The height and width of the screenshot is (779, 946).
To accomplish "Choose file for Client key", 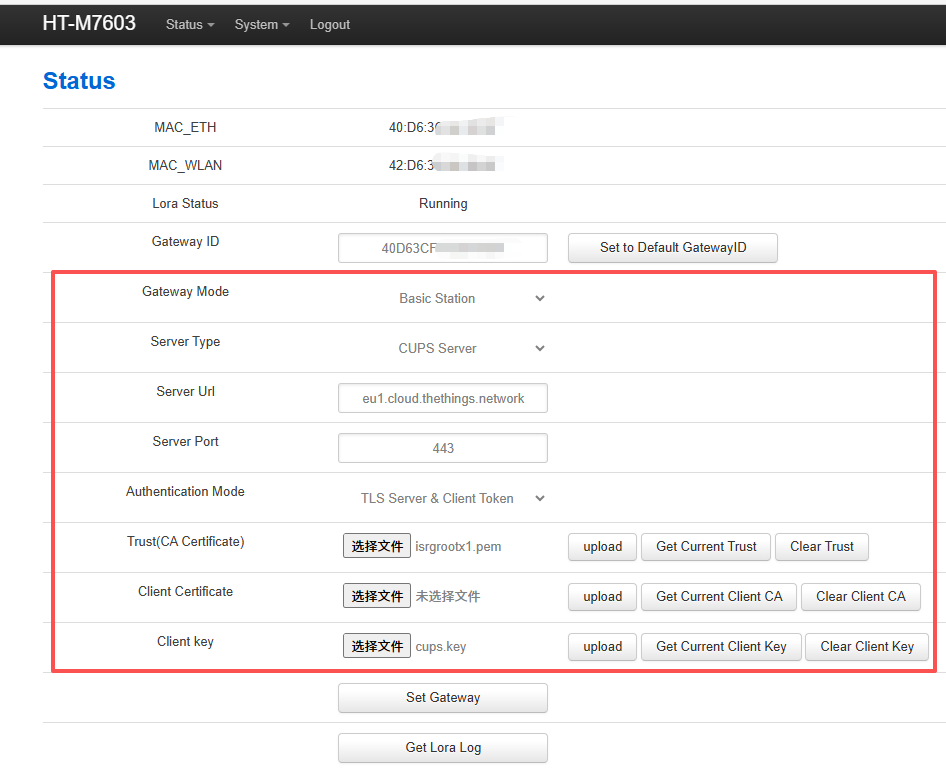I will pos(377,646).
